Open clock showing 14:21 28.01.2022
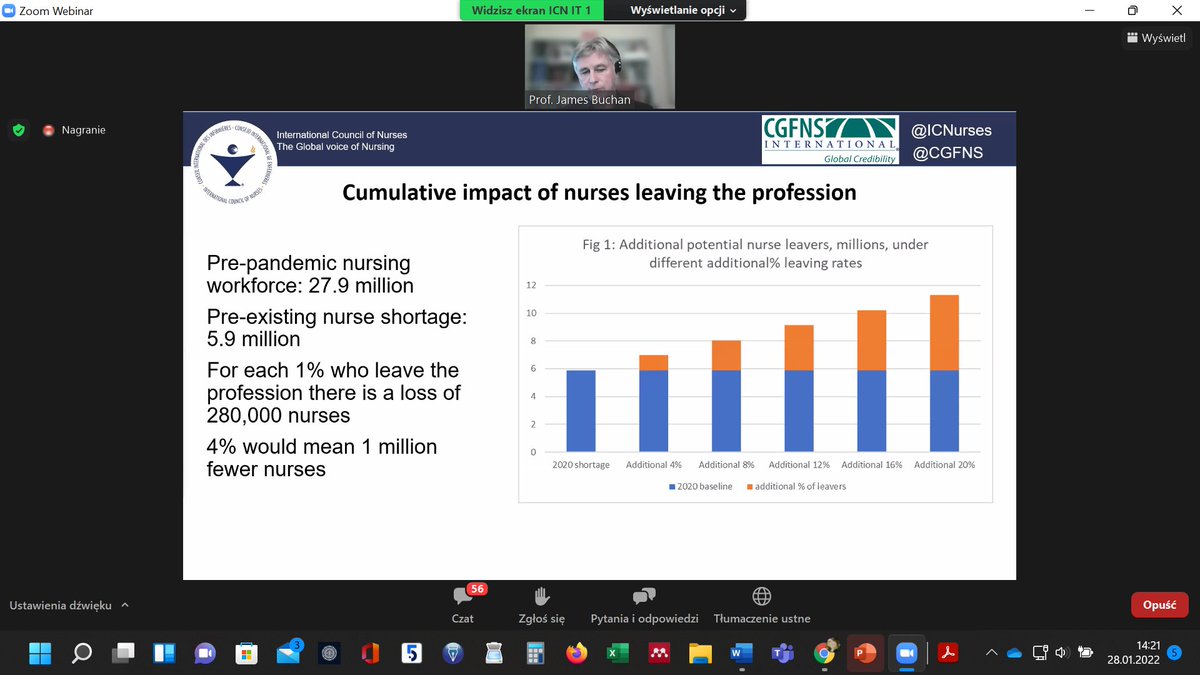This screenshot has height=675, width=1200. [1136, 653]
